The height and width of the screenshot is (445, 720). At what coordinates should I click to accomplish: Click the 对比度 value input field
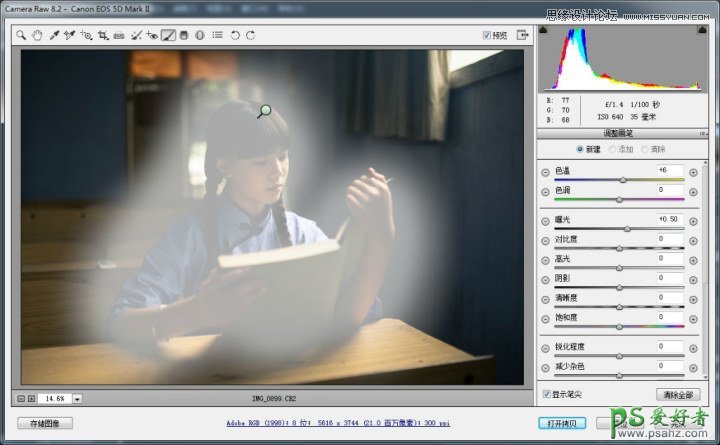pos(670,239)
